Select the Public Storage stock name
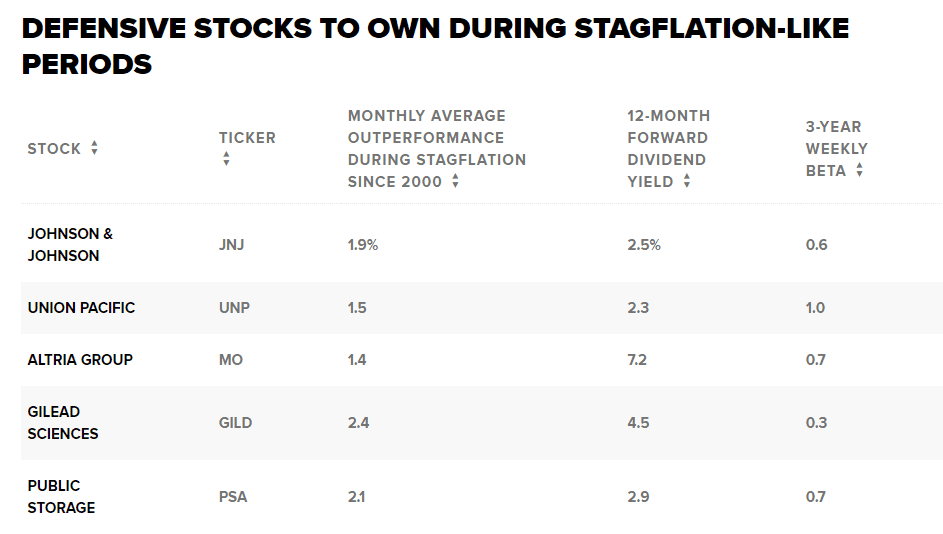 [x=61, y=496]
